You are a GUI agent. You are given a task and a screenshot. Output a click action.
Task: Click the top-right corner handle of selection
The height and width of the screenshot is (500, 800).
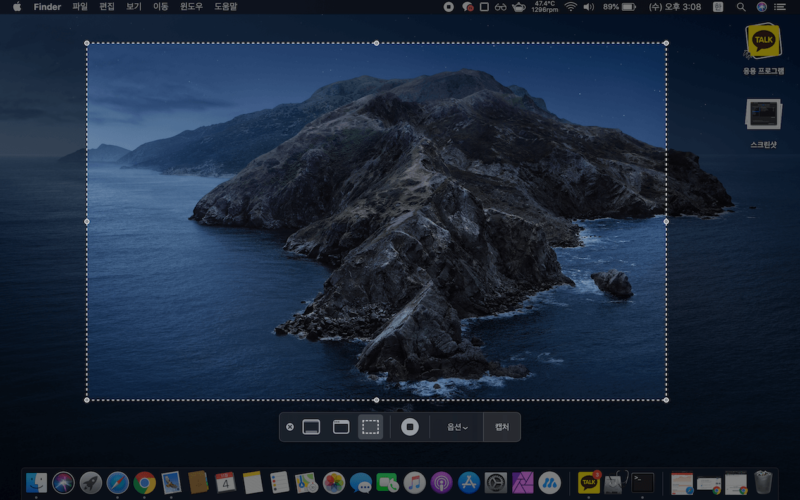tap(666, 43)
